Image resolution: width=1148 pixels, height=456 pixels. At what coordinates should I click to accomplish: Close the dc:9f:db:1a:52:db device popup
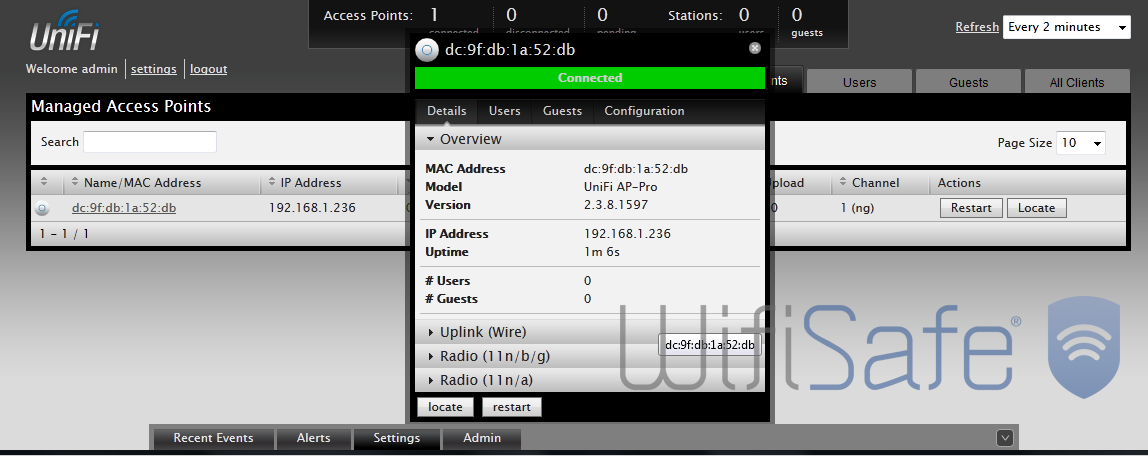(x=755, y=48)
